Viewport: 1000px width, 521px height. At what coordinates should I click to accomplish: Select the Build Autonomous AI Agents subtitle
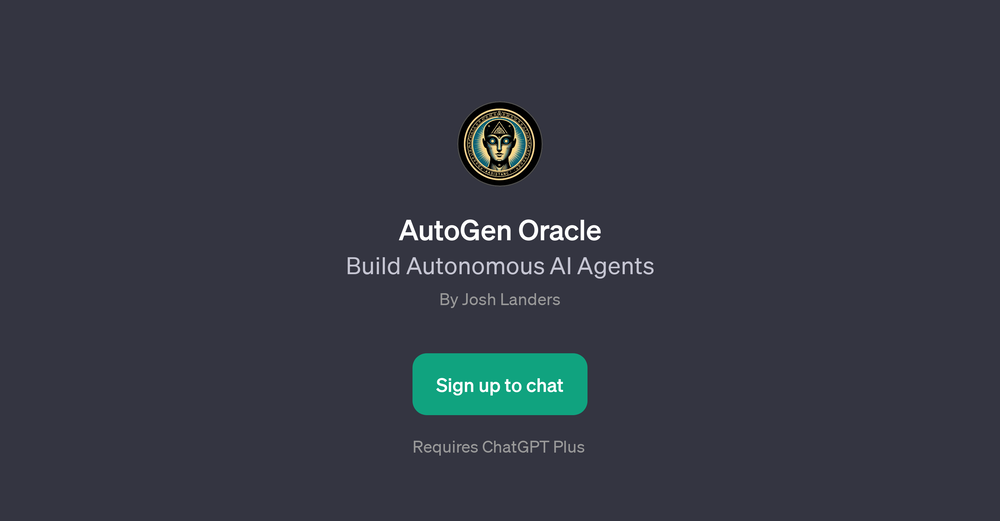coord(500,267)
